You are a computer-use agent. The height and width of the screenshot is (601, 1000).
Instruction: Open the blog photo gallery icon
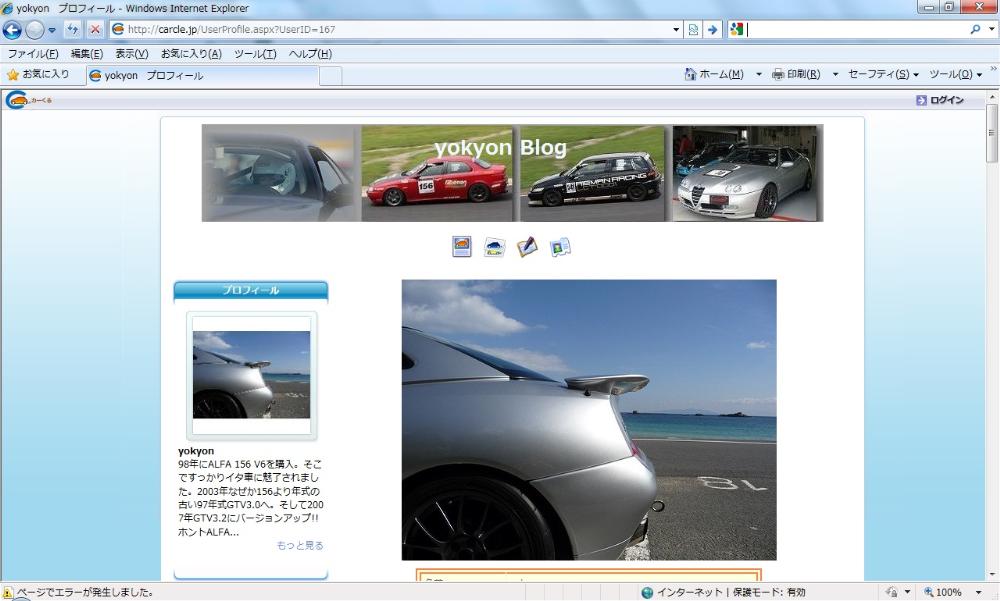pyautogui.click(x=461, y=245)
